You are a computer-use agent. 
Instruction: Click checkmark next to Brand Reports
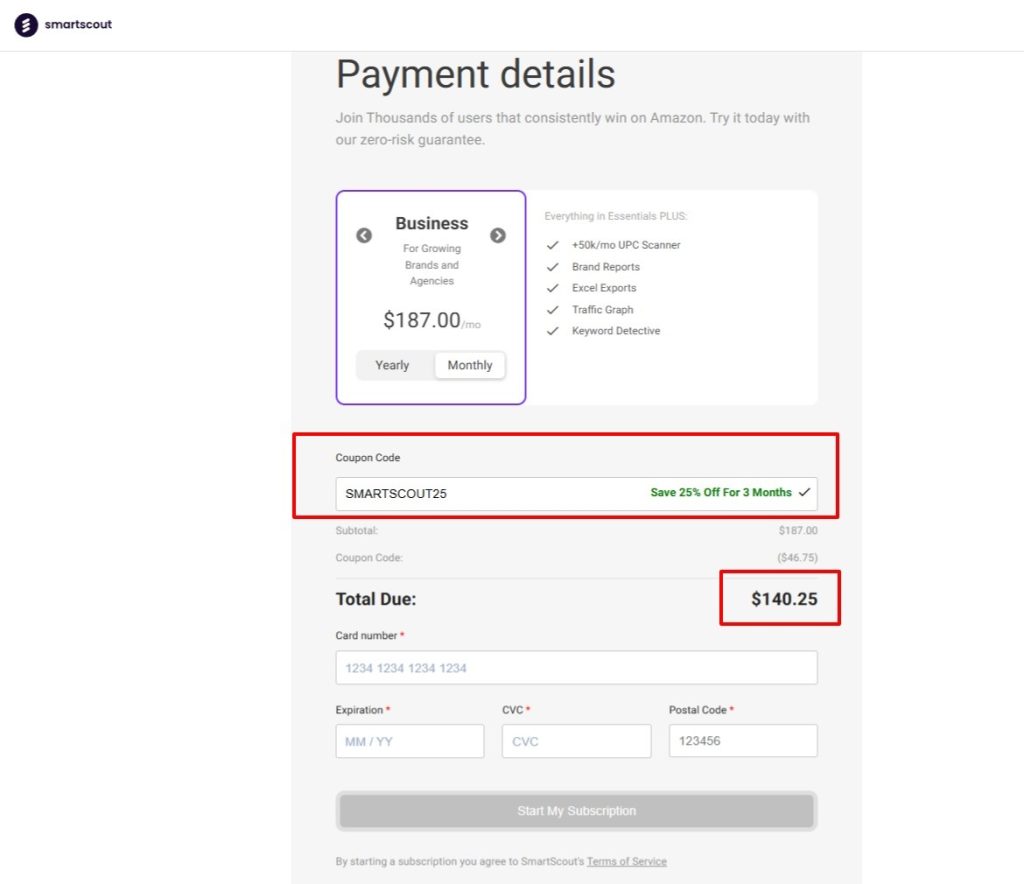pyautogui.click(x=553, y=267)
